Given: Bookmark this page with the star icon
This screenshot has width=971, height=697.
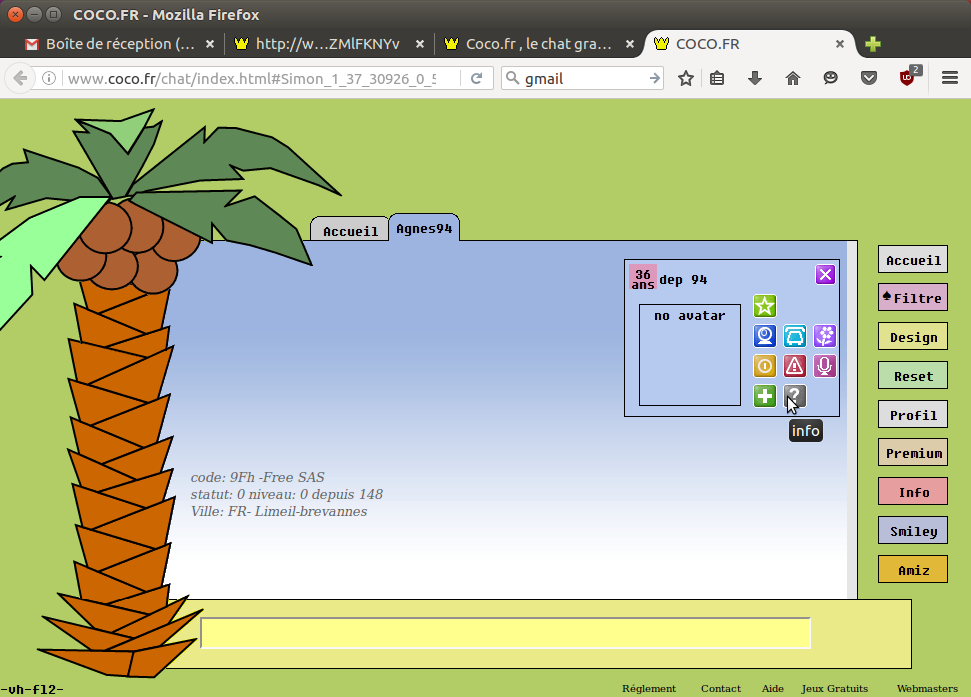Looking at the screenshot, I should point(686,79).
